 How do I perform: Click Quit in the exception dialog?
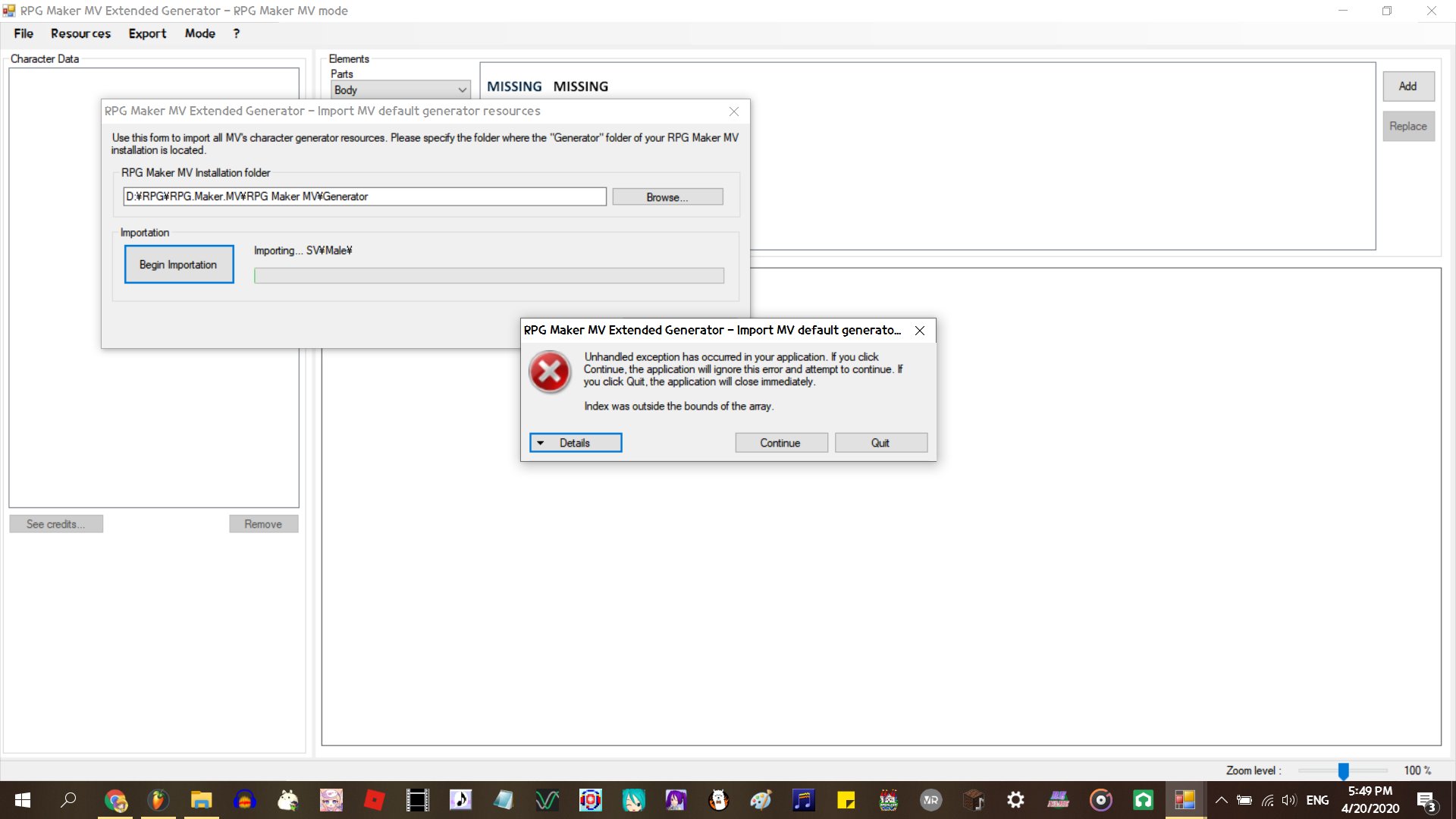pos(880,443)
